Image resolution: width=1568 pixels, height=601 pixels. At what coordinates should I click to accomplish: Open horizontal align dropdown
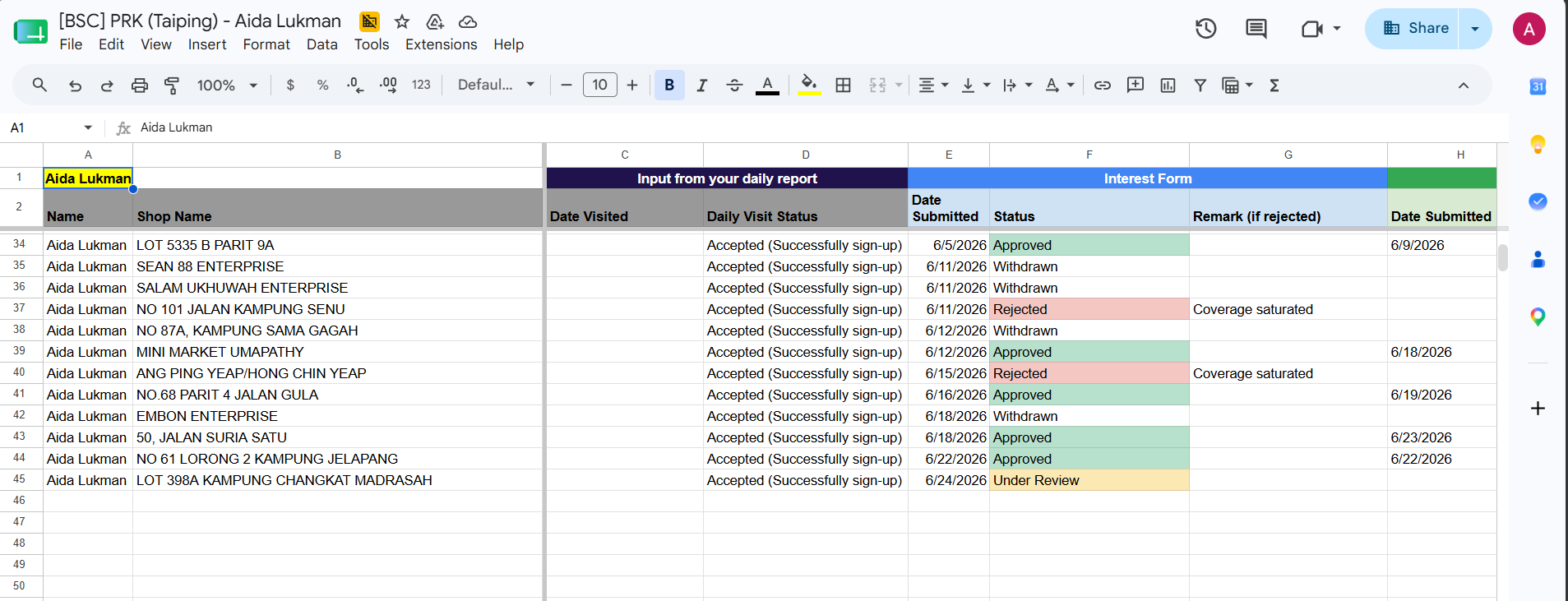point(933,85)
